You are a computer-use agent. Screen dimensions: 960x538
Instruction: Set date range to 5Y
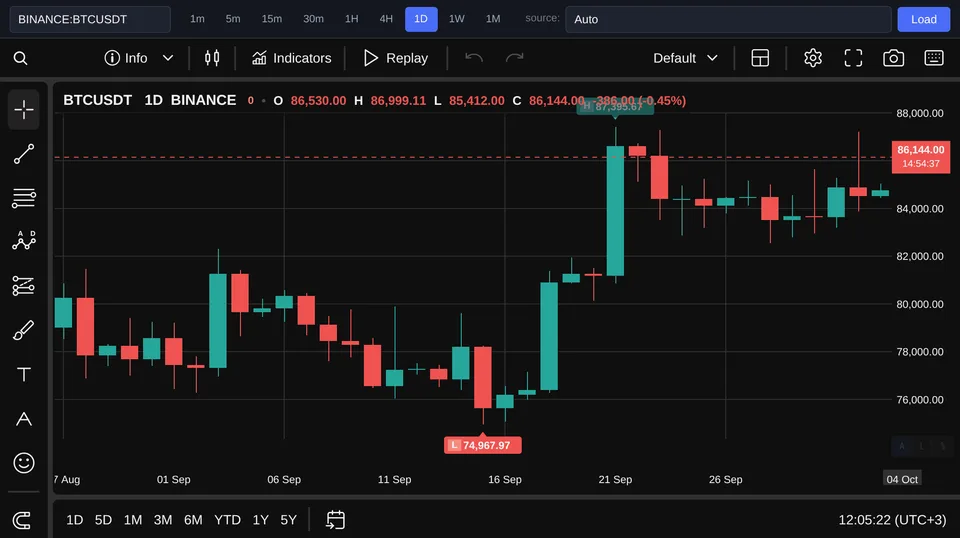pyautogui.click(x=288, y=520)
